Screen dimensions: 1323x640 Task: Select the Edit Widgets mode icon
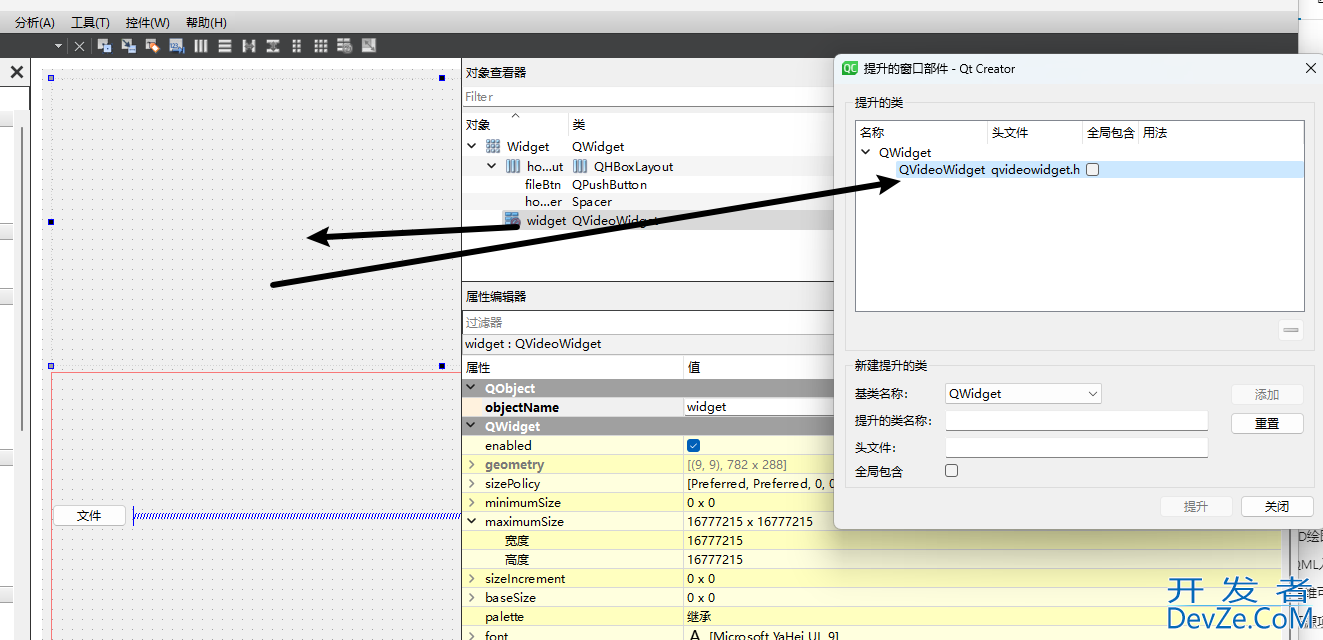[x=104, y=45]
